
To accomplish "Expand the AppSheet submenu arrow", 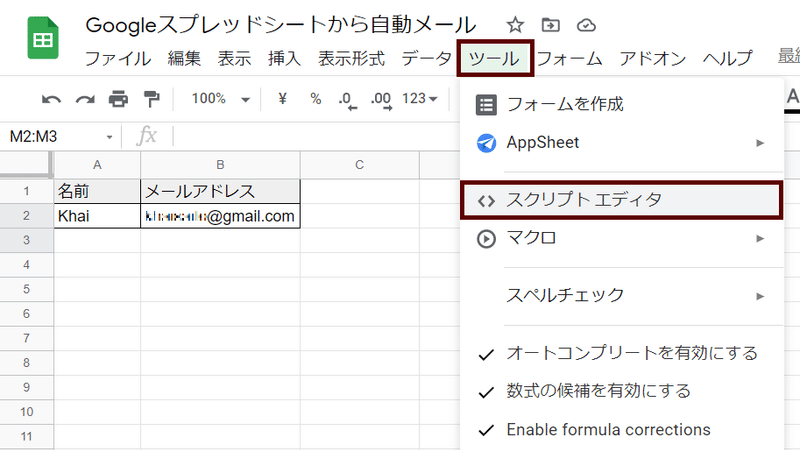I will [760, 143].
